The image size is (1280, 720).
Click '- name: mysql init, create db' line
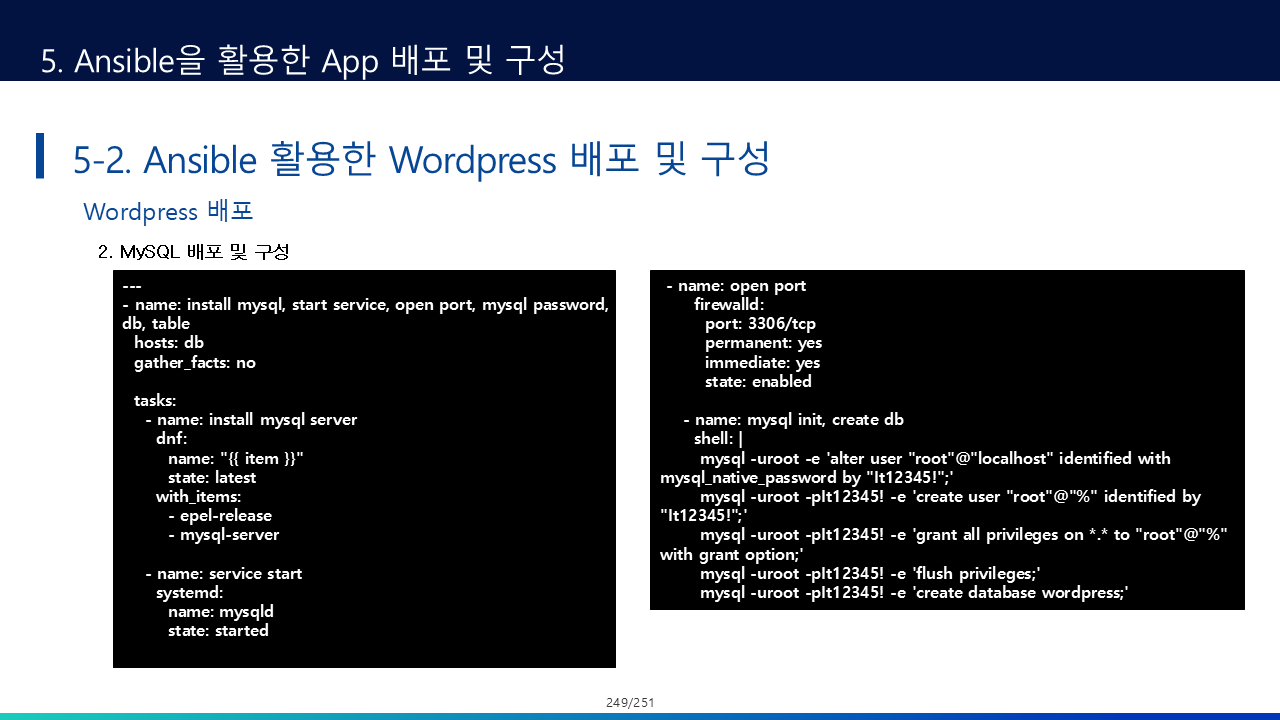[794, 420]
